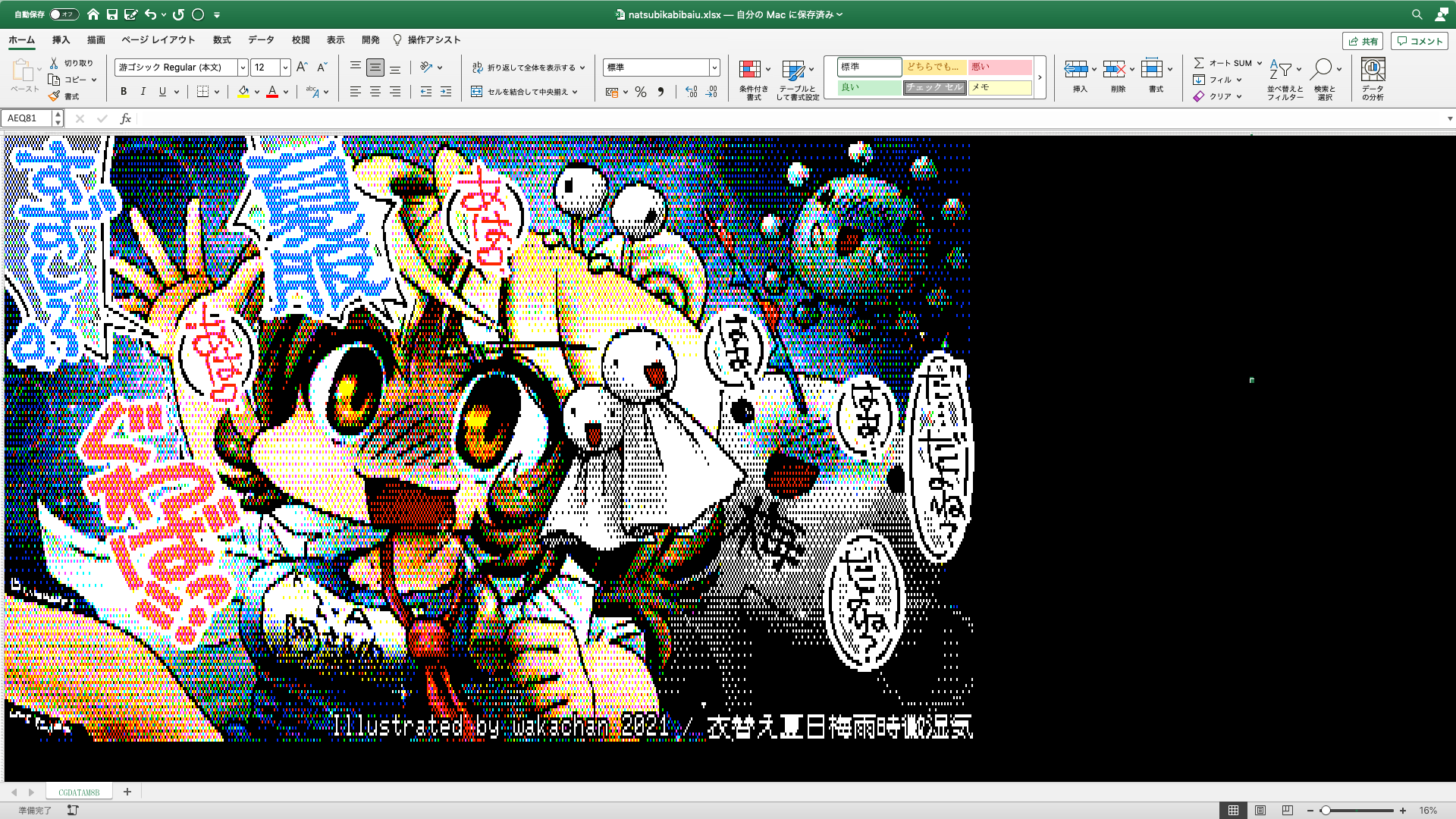The image size is (1456, 819).
Task: Switch to Page Layout view
Action: 1260,811
